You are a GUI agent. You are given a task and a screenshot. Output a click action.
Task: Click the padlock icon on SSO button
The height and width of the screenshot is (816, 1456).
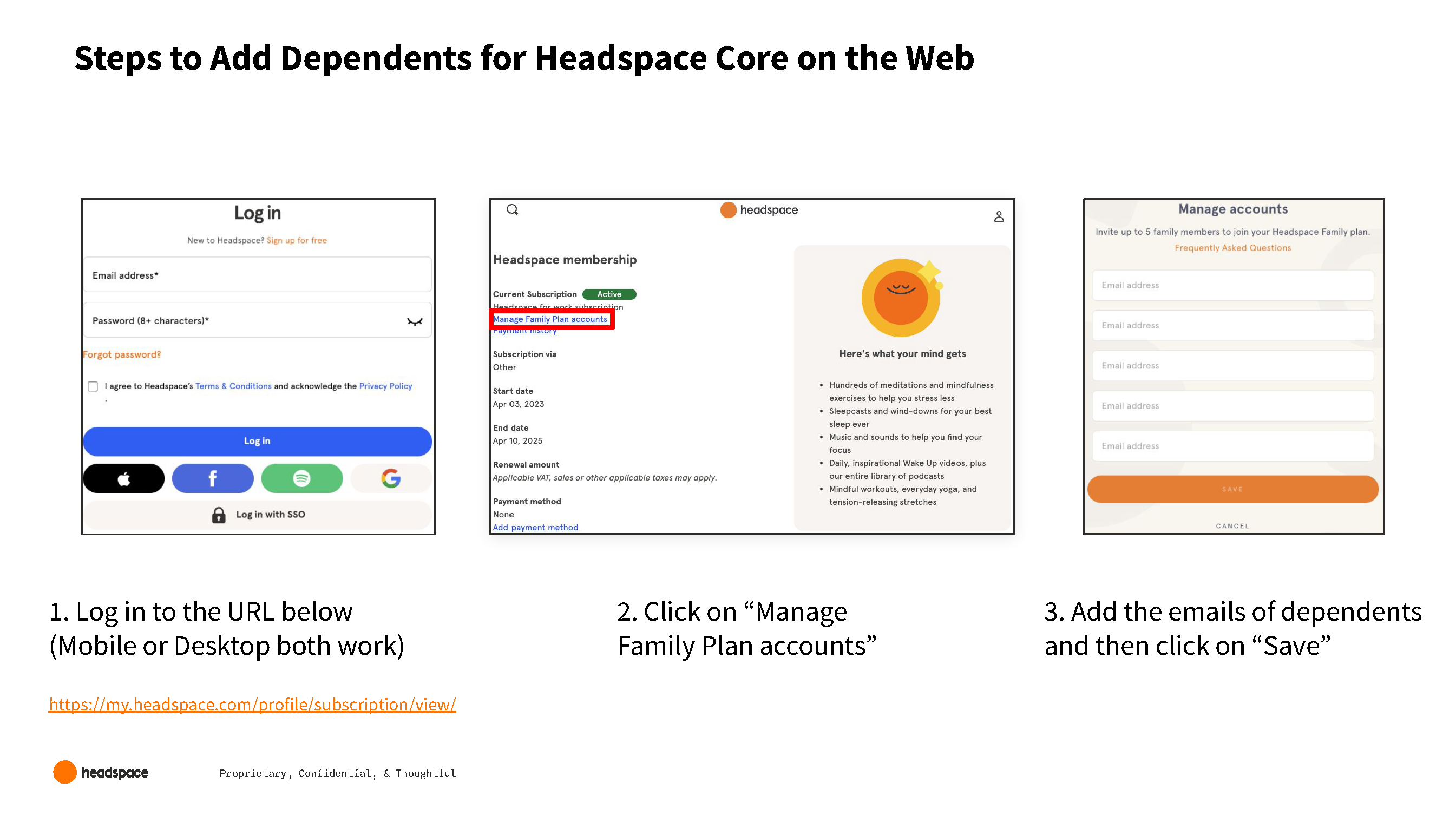pyautogui.click(x=219, y=515)
